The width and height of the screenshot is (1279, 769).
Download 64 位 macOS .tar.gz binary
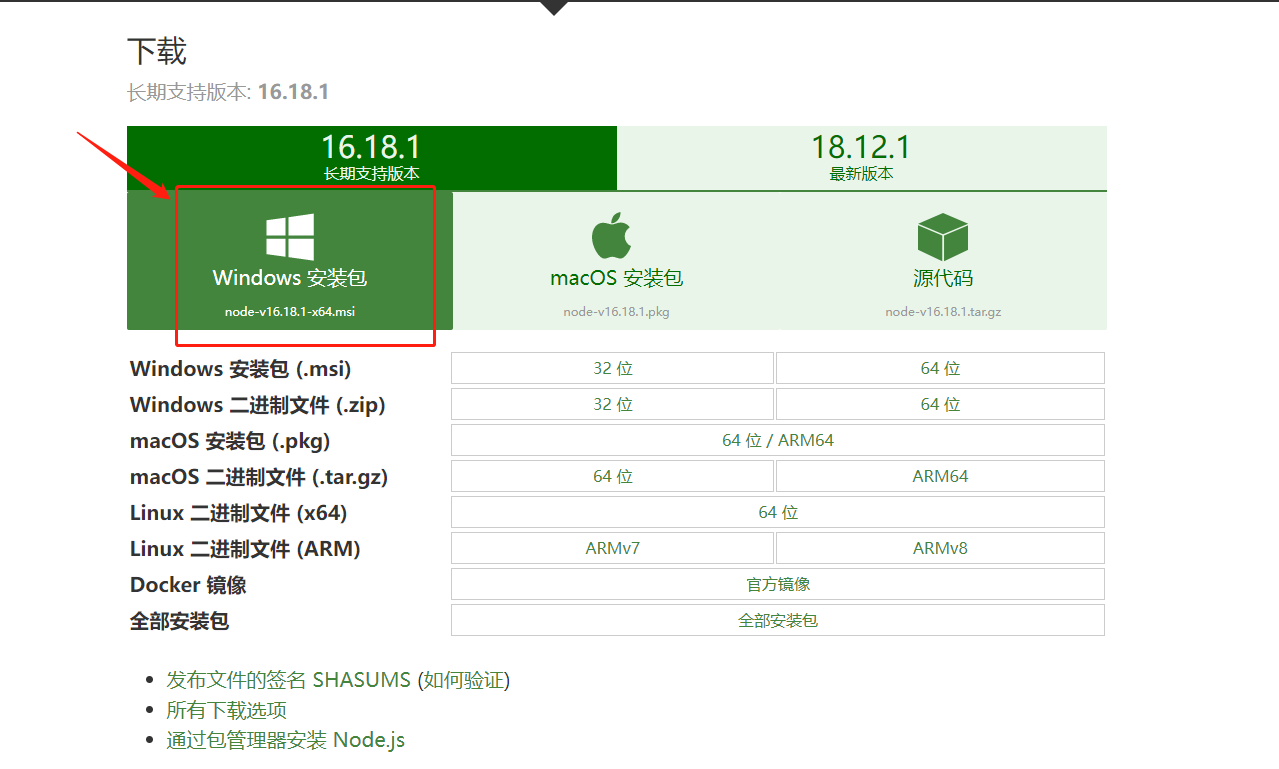pos(612,476)
